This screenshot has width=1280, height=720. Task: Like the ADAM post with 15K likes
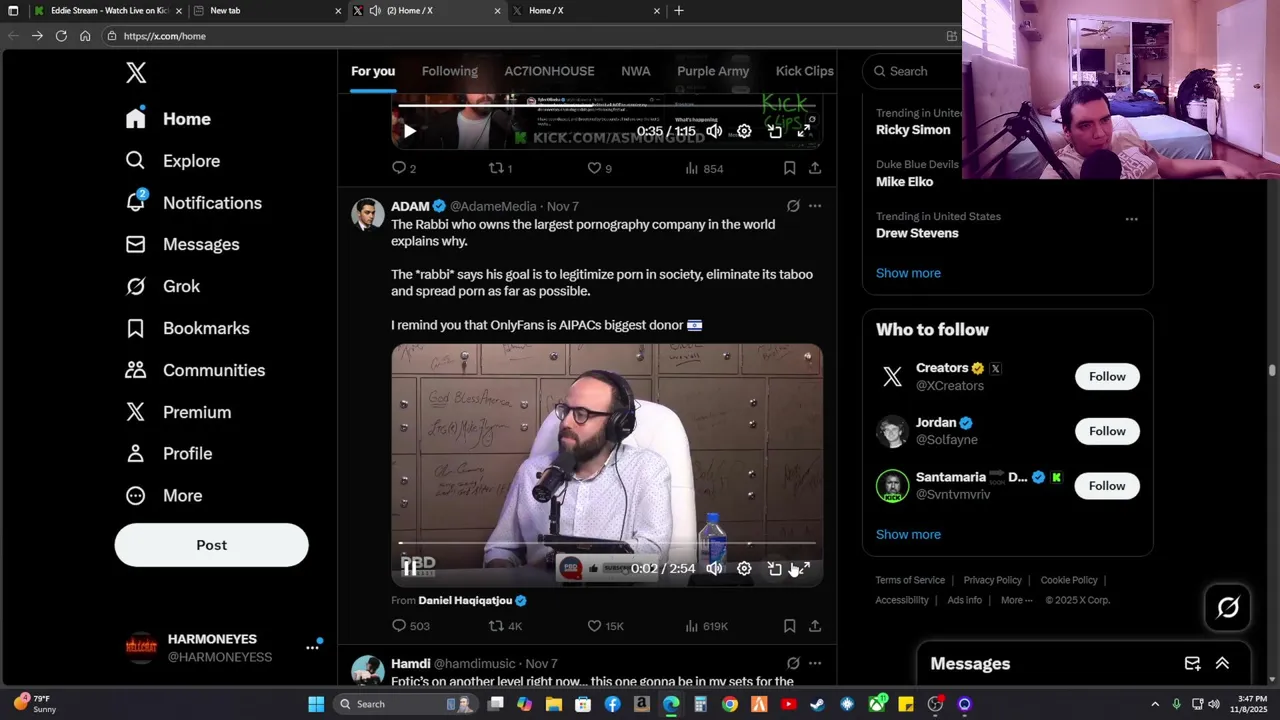[606, 626]
